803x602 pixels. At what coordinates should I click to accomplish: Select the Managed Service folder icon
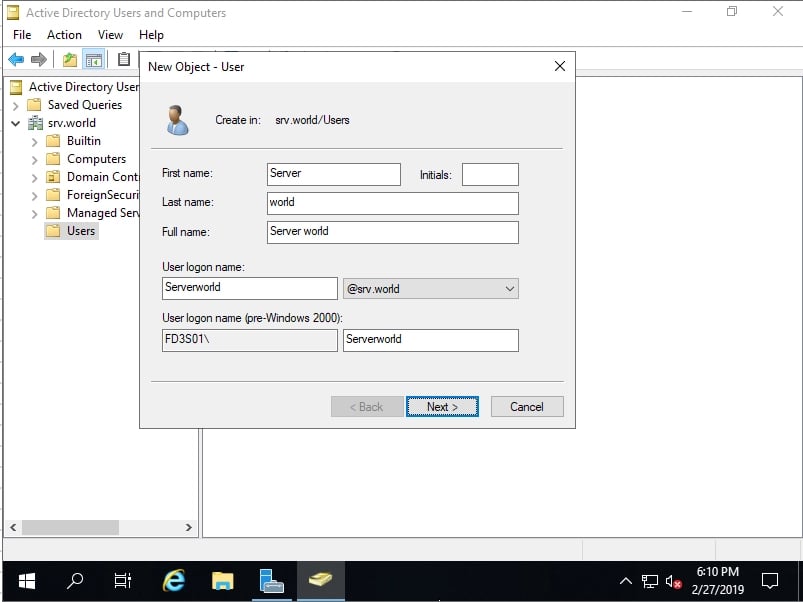(53, 213)
